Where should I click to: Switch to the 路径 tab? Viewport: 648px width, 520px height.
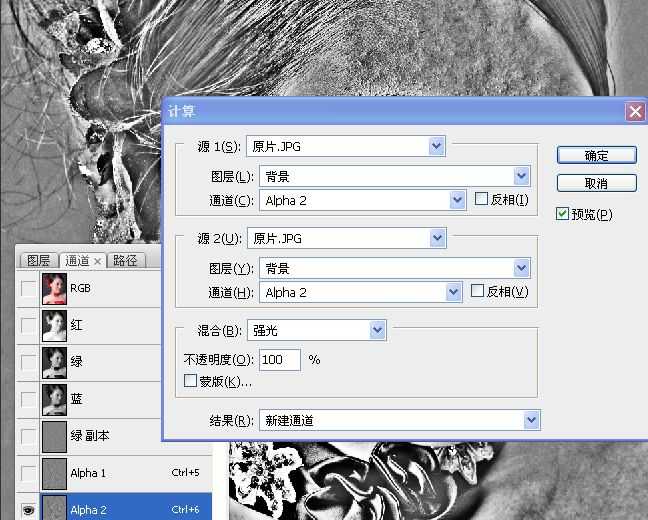[x=125, y=260]
